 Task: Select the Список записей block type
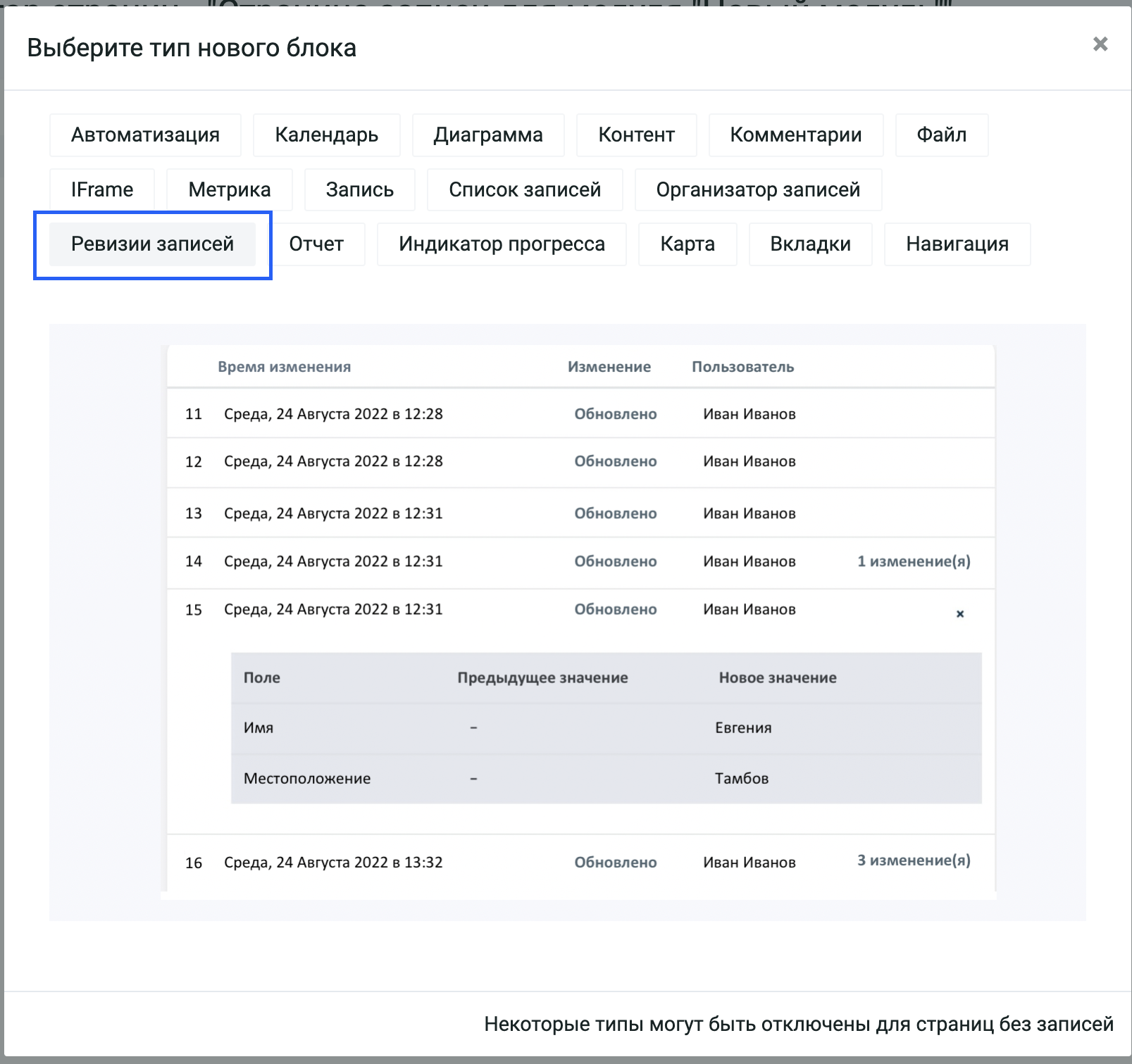click(525, 189)
